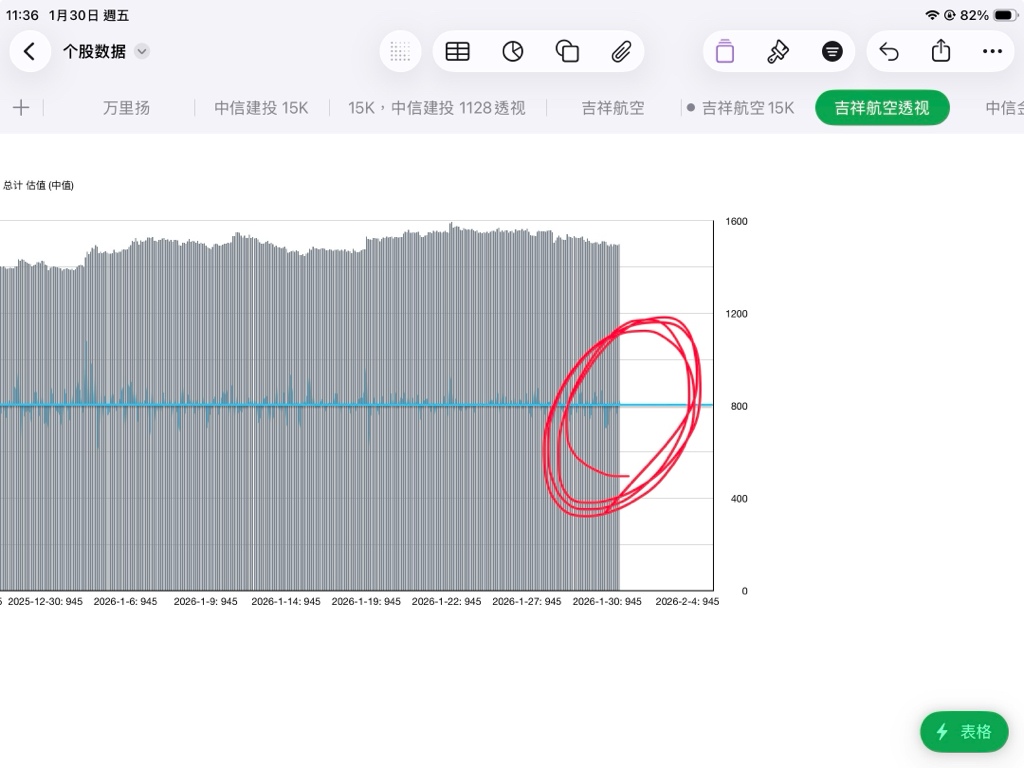The image size is (1024, 768).
Task: Tap the 2025-12-30: 945 axis label
Action: (x=45, y=601)
